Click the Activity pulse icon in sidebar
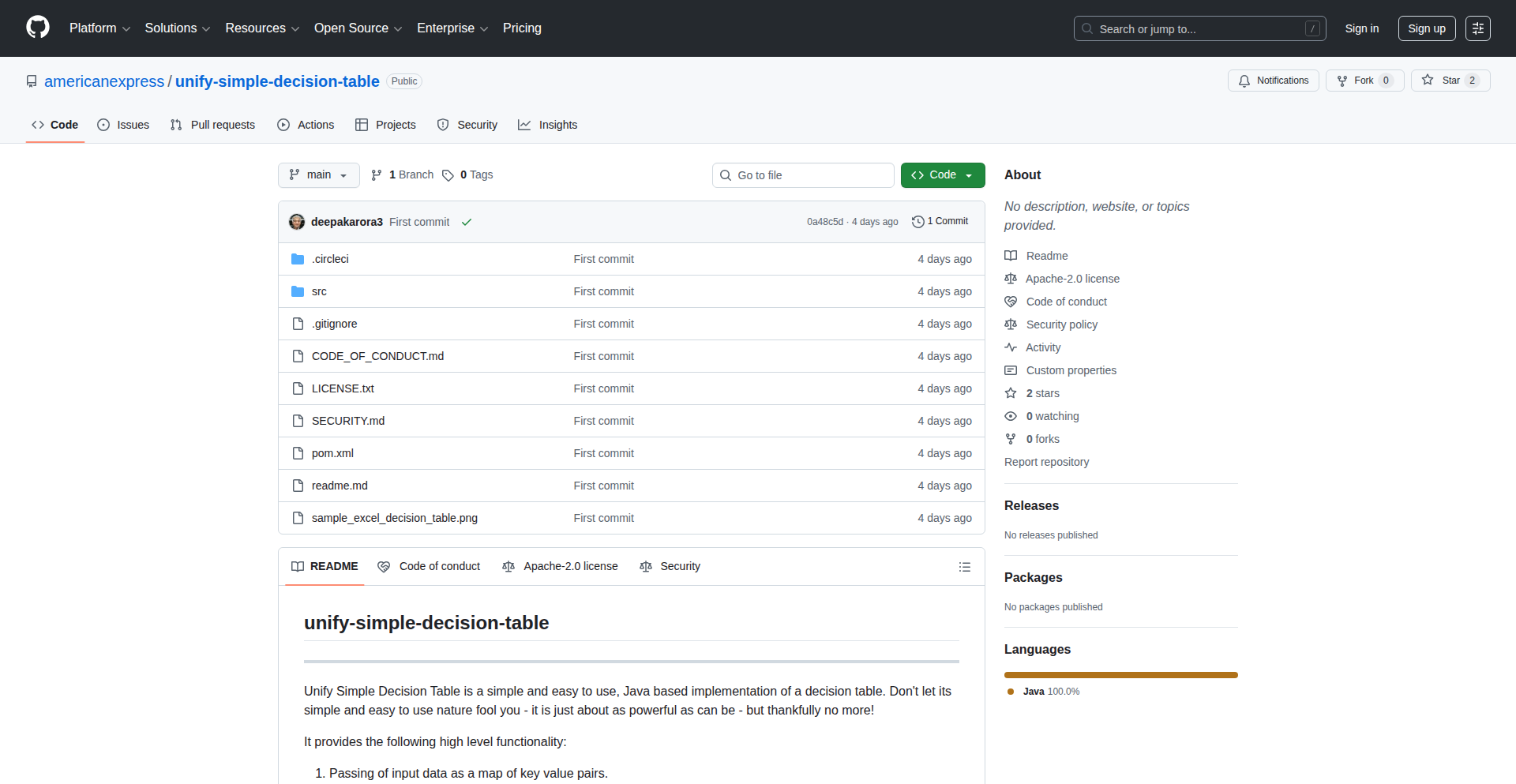This screenshot has width=1516, height=784. point(1011,347)
